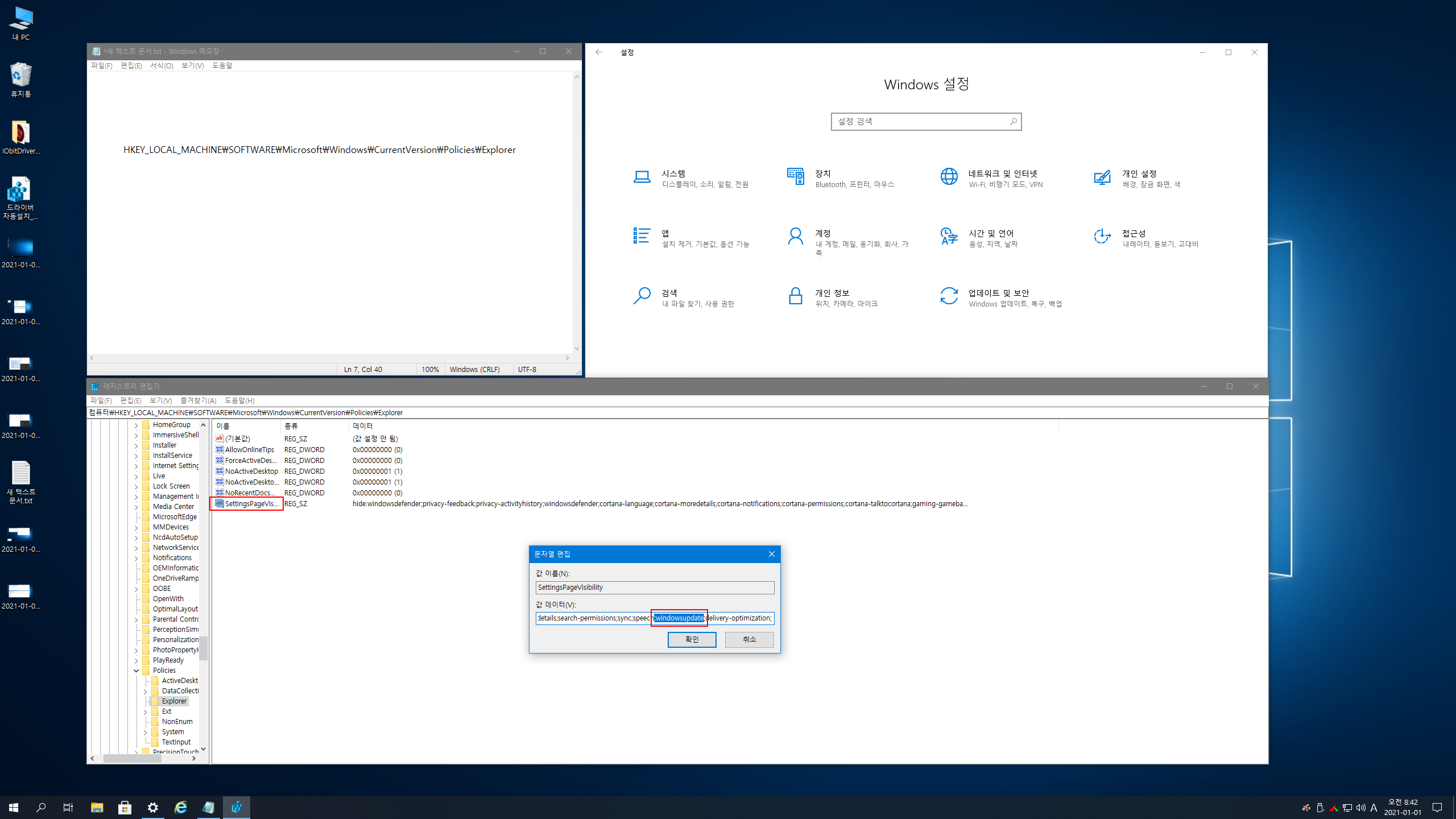Open the 시스템 settings icon
Image resolution: width=1456 pixels, height=819 pixels.
[x=642, y=177]
